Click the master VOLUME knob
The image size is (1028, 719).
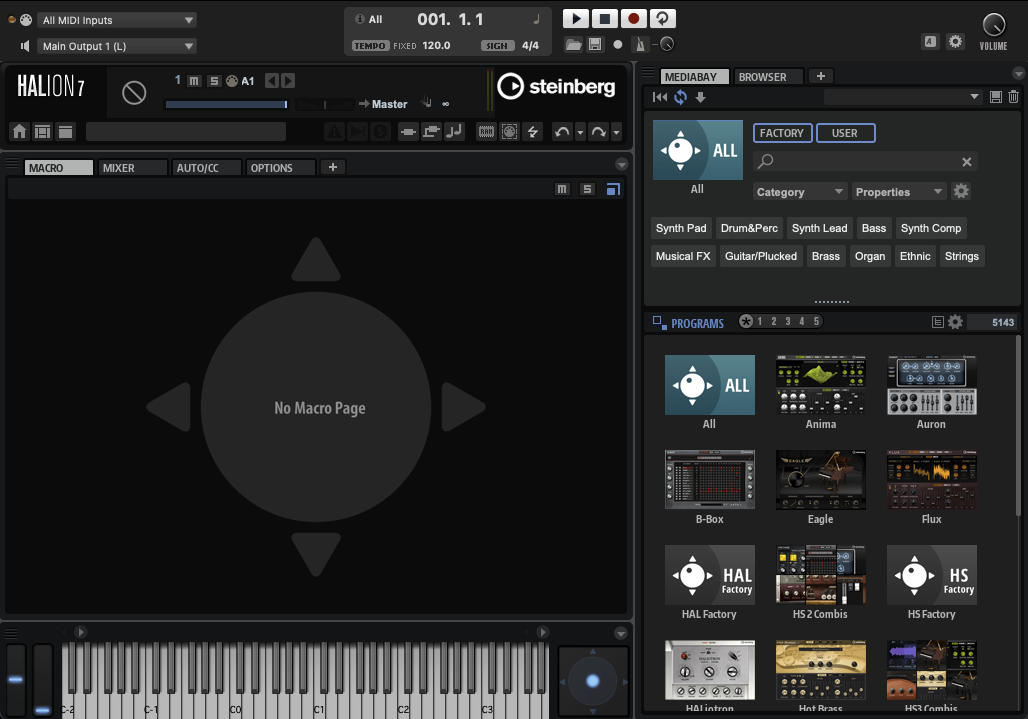point(993,26)
